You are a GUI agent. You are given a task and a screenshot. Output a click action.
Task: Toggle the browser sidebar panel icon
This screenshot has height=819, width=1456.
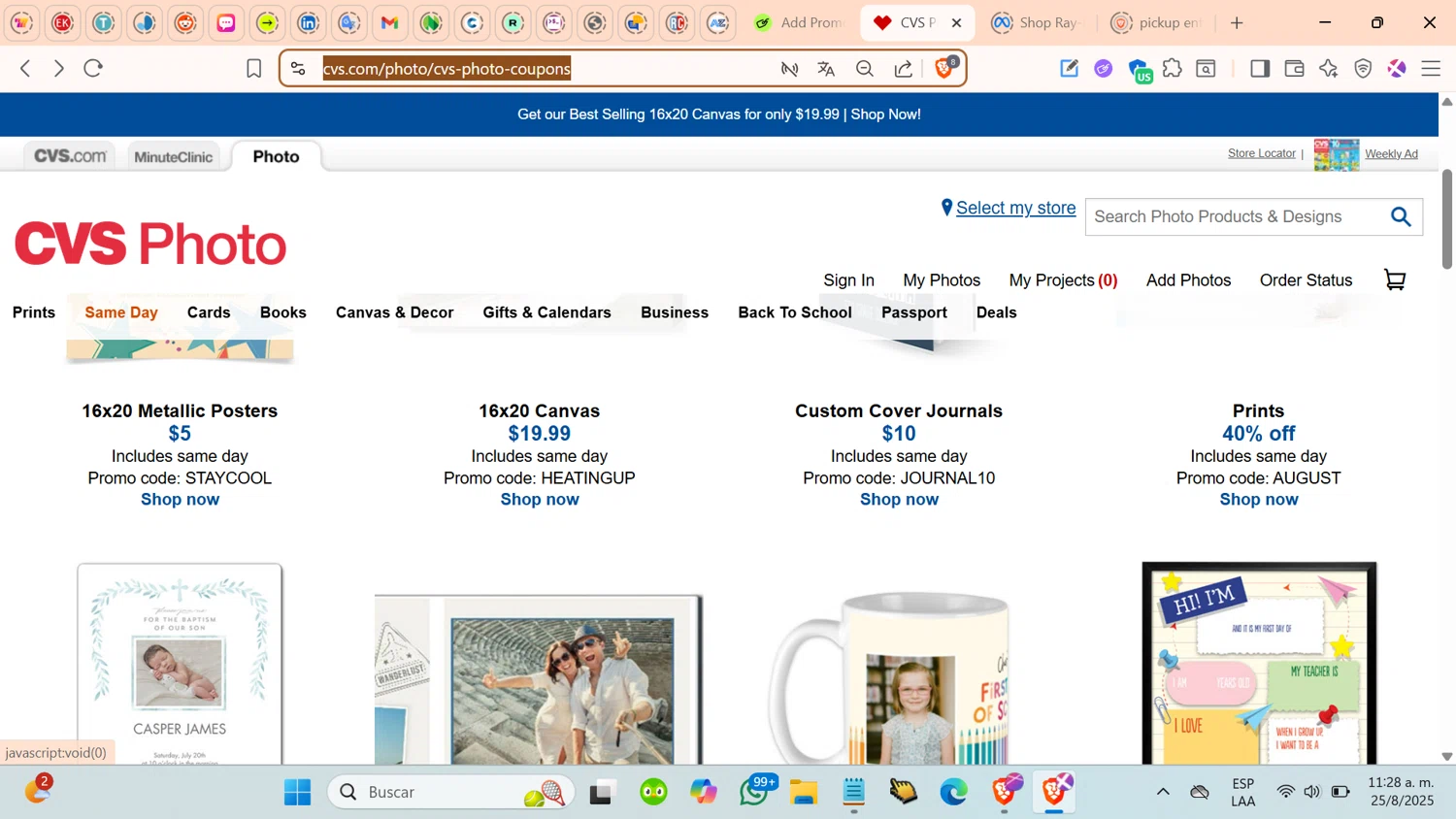click(x=1260, y=69)
